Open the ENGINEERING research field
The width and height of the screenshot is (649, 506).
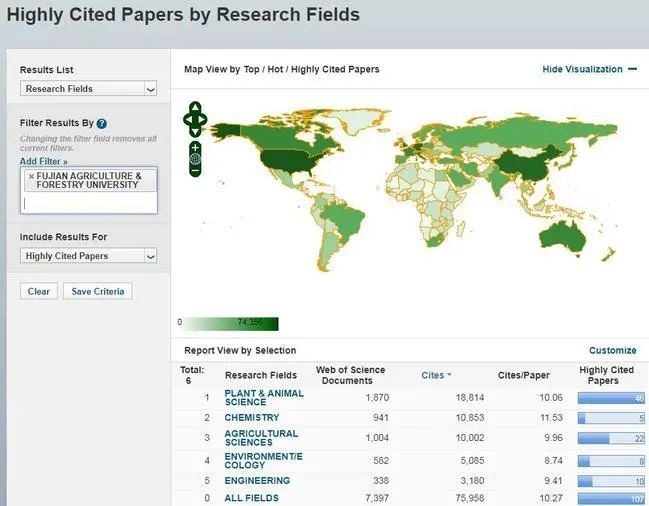(x=257, y=481)
